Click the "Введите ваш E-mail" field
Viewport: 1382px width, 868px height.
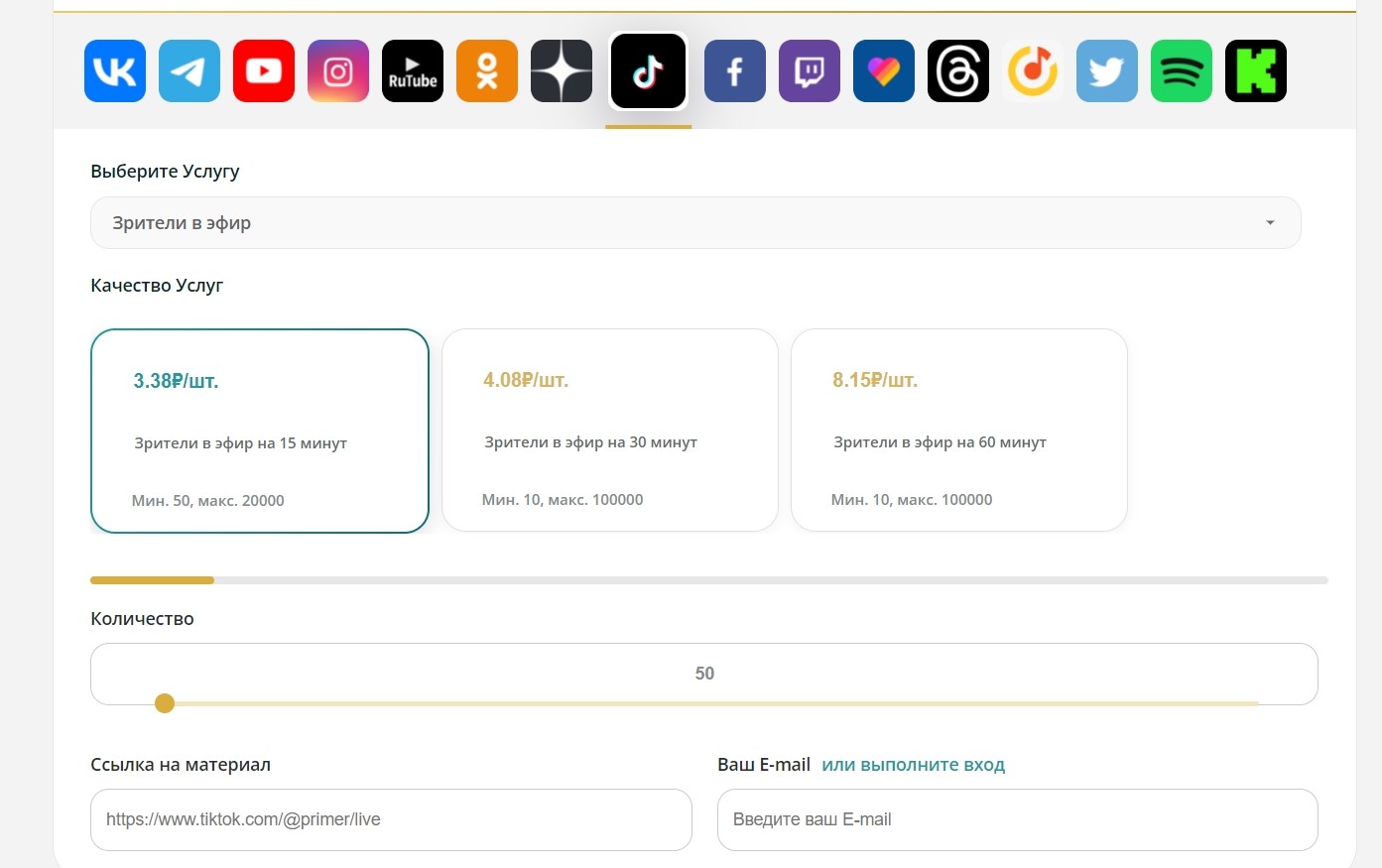pyautogui.click(x=1018, y=819)
